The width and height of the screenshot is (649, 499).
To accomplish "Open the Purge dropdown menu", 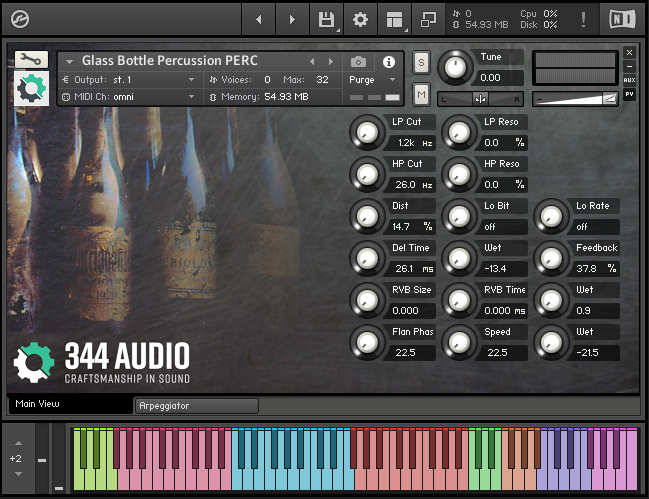I will click(x=374, y=79).
